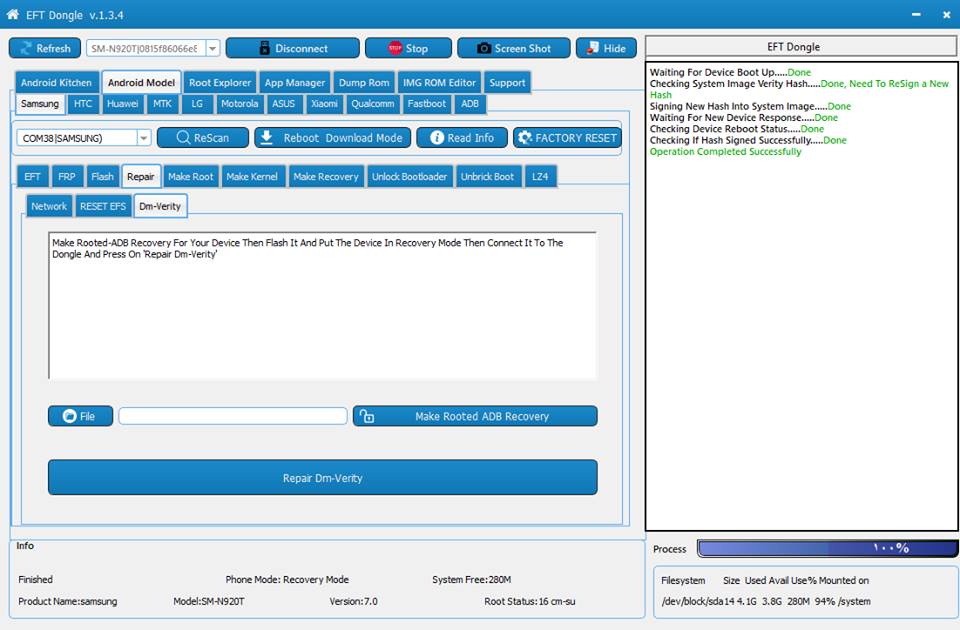
Task: Open the Xiaomi tab
Action: point(324,104)
